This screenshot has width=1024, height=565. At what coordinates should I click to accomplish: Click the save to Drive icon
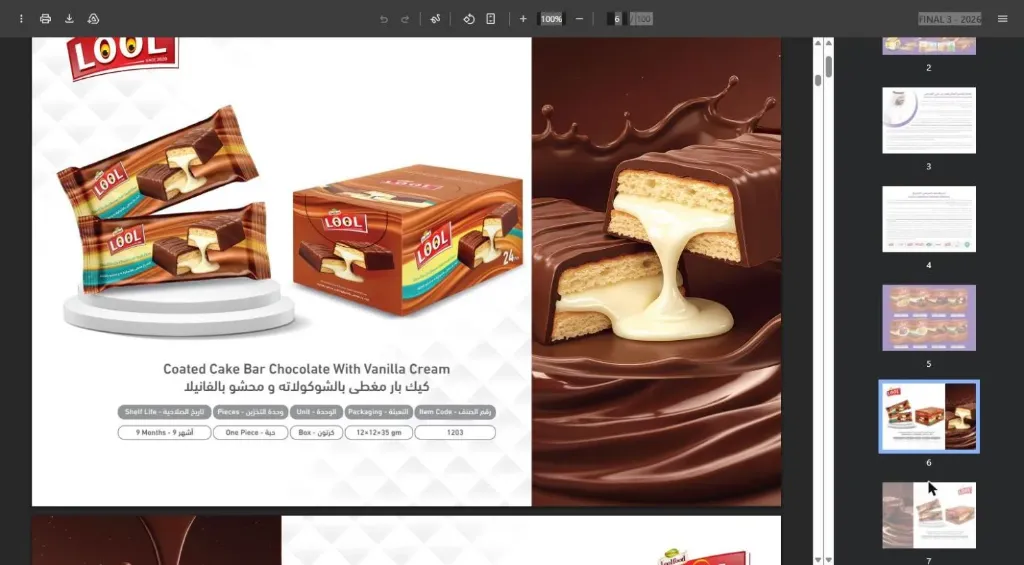pos(93,19)
